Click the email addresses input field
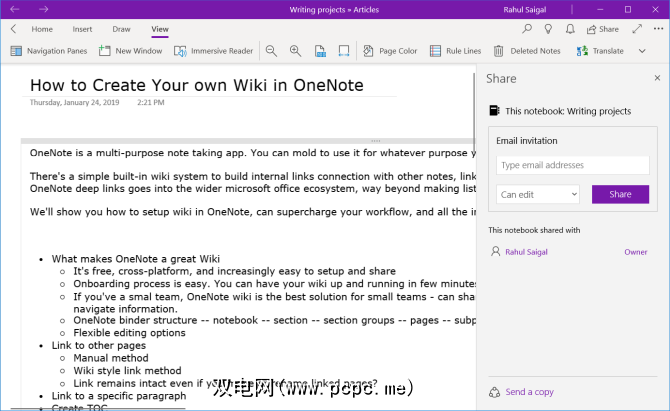 [572, 165]
